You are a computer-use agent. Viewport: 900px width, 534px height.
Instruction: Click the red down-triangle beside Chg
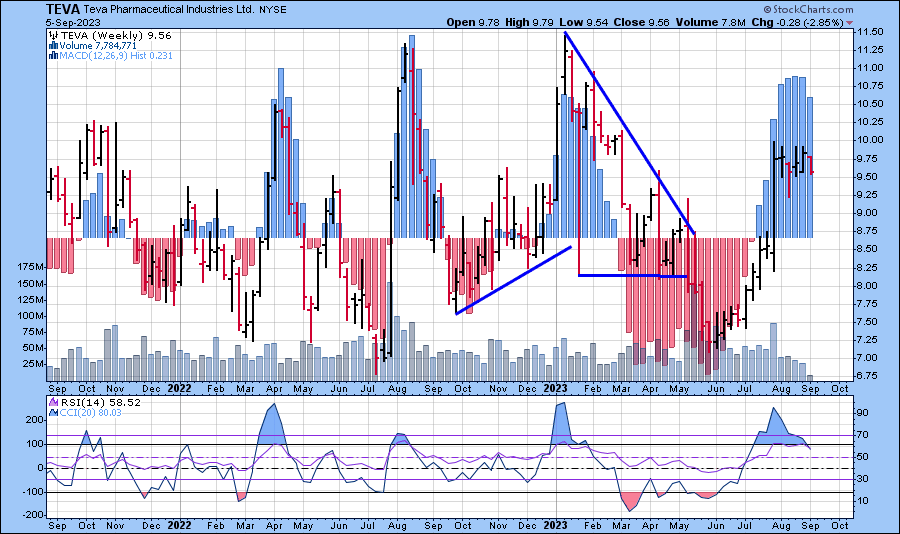pos(850,22)
